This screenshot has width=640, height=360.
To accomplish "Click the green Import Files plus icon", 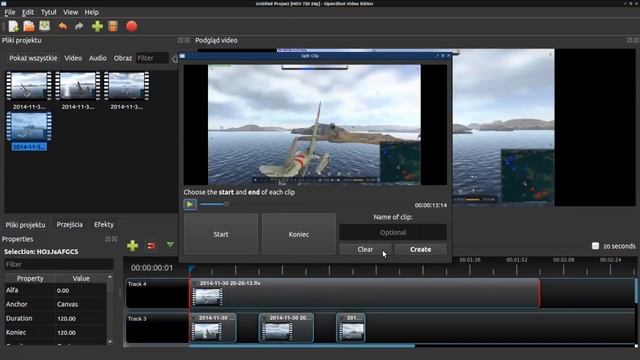I will click(x=97, y=27).
